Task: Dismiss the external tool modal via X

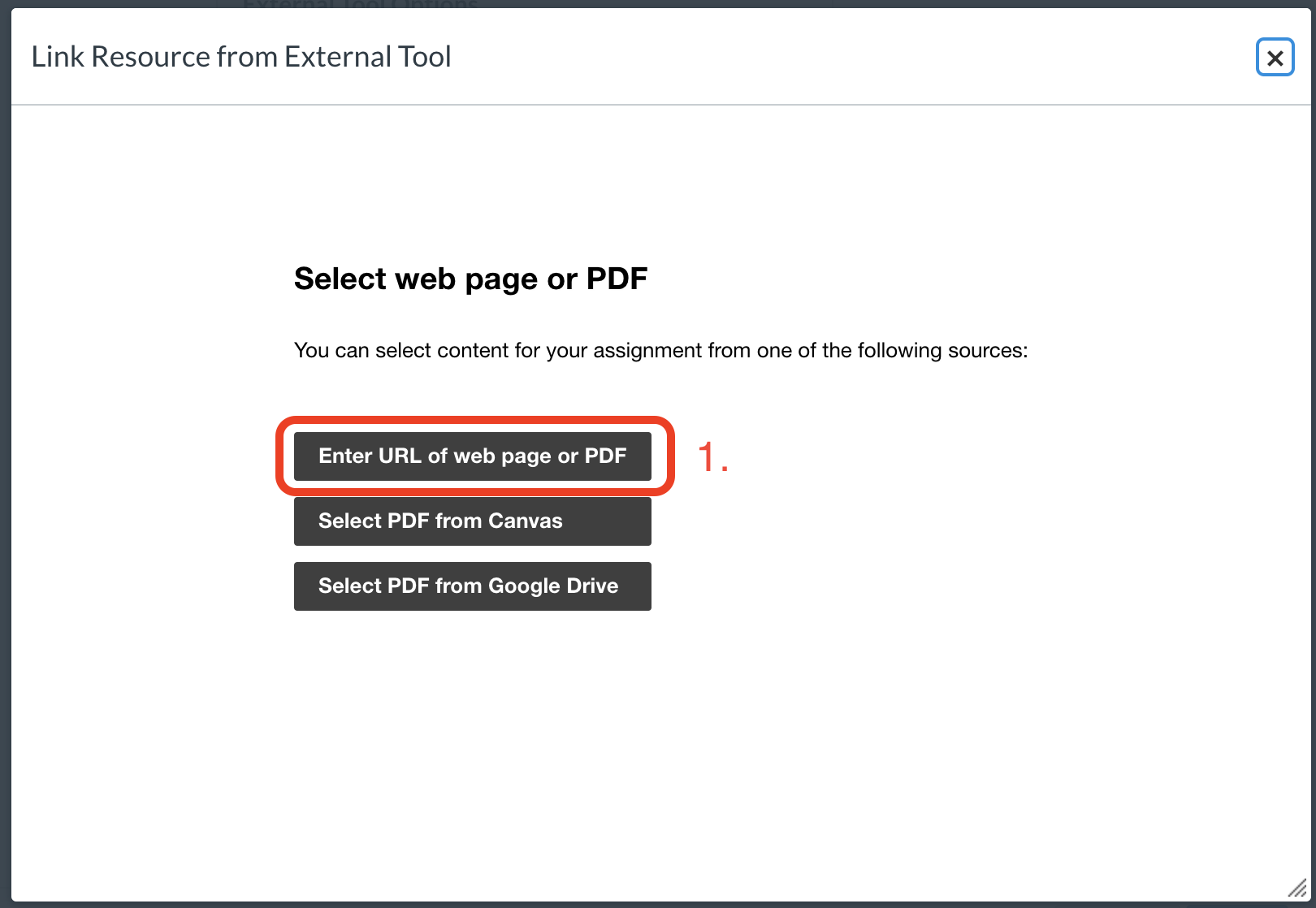Action: [1275, 58]
